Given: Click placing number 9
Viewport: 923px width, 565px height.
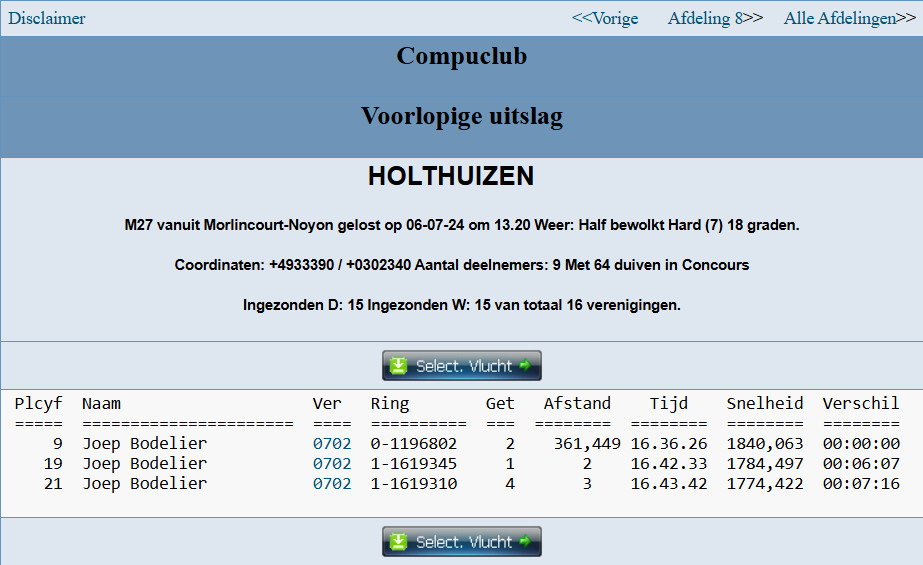Looking at the screenshot, I should point(58,444).
